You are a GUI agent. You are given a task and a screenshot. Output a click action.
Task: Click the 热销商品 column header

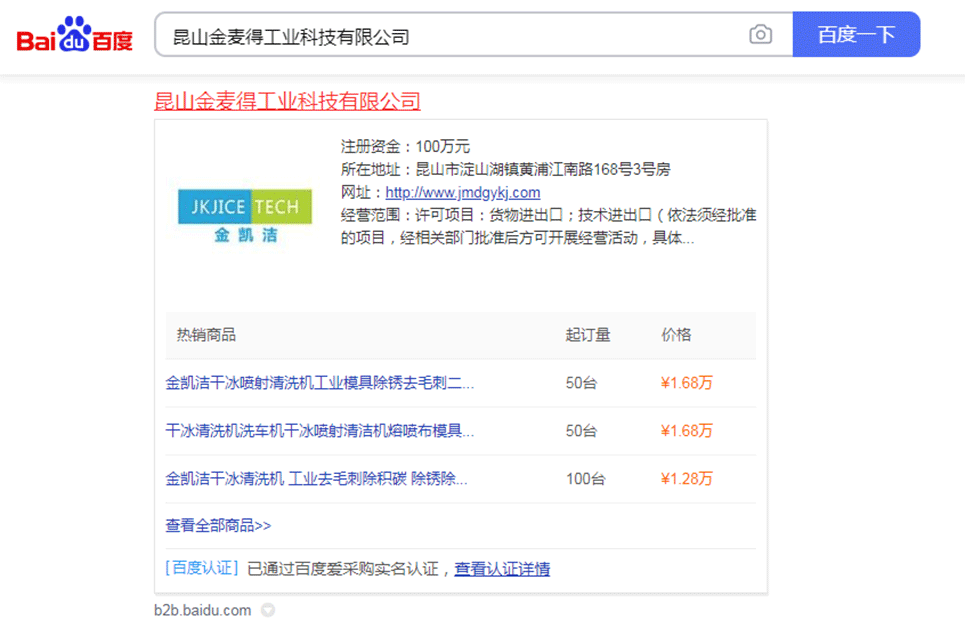(206, 335)
